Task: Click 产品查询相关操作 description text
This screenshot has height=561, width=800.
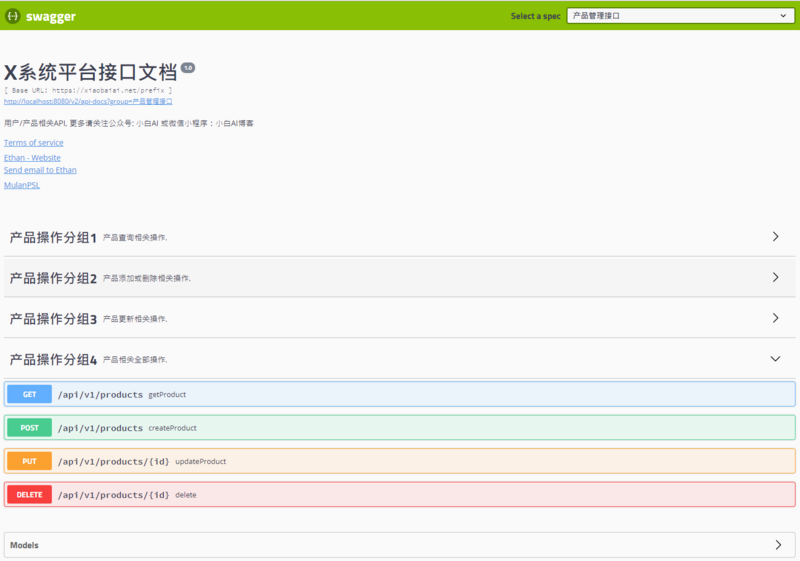Action: tap(135, 238)
